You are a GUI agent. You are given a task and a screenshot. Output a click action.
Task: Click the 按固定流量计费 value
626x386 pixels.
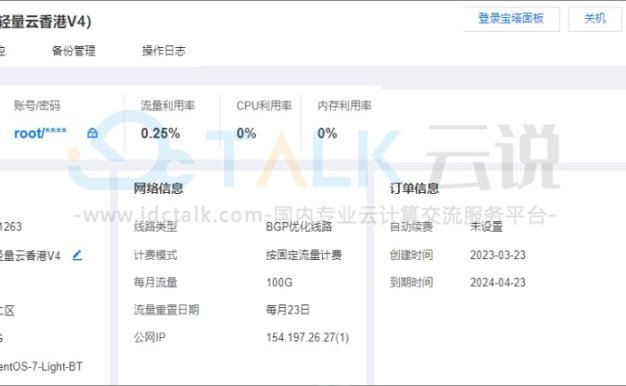point(304,255)
